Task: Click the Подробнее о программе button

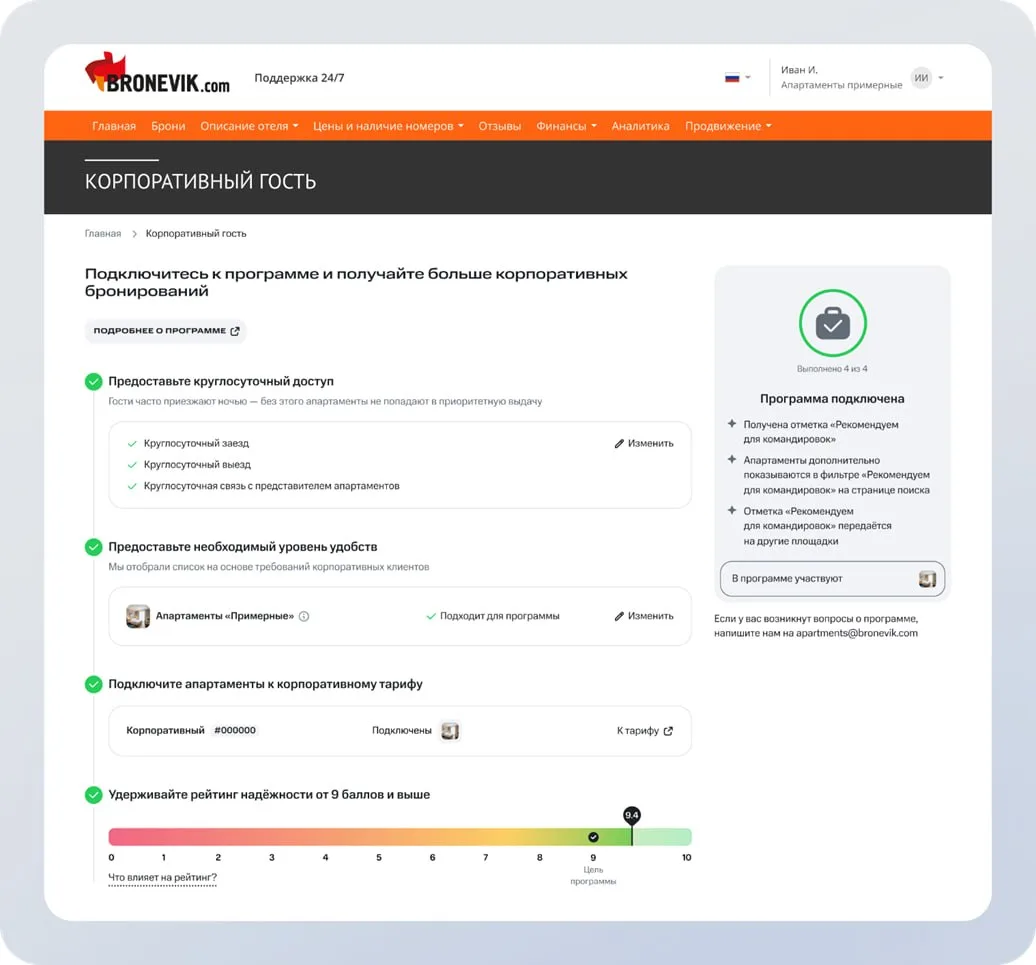Action: click(x=166, y=331)
